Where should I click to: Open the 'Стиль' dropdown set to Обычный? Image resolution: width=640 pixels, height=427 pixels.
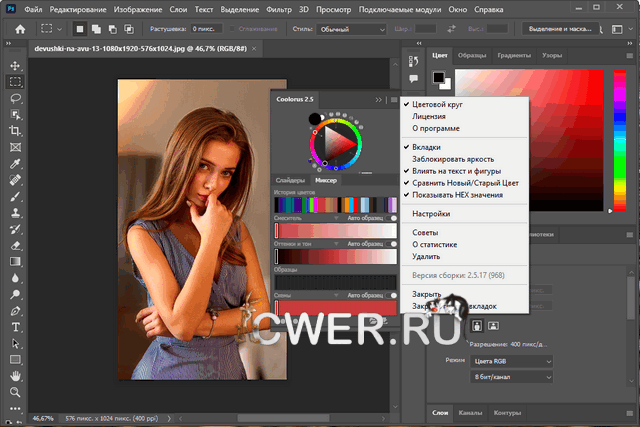tap(349, 29)
